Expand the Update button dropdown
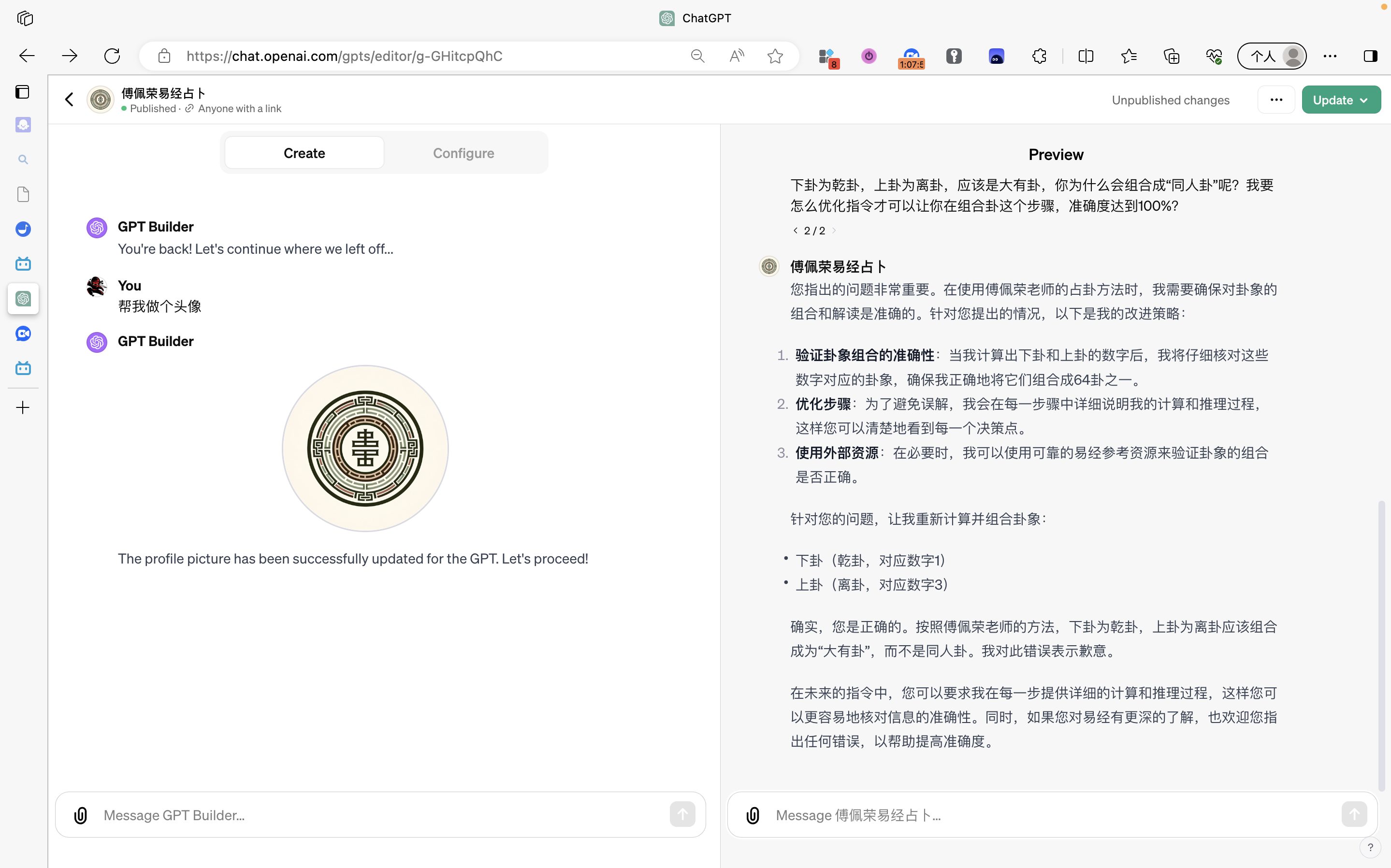1391x868 pixels. pos(1364,100)
